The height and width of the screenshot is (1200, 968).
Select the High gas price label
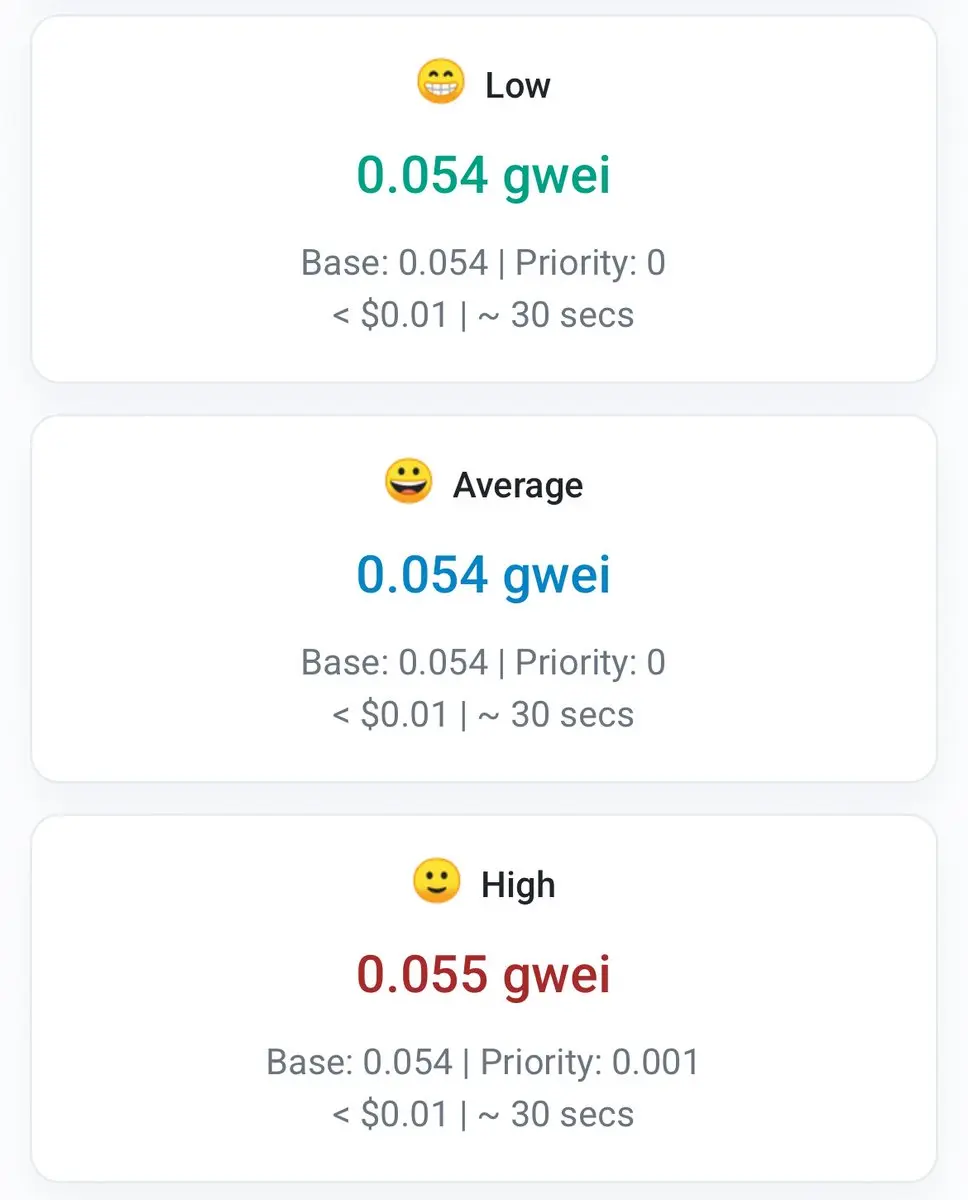pos(518,885)
